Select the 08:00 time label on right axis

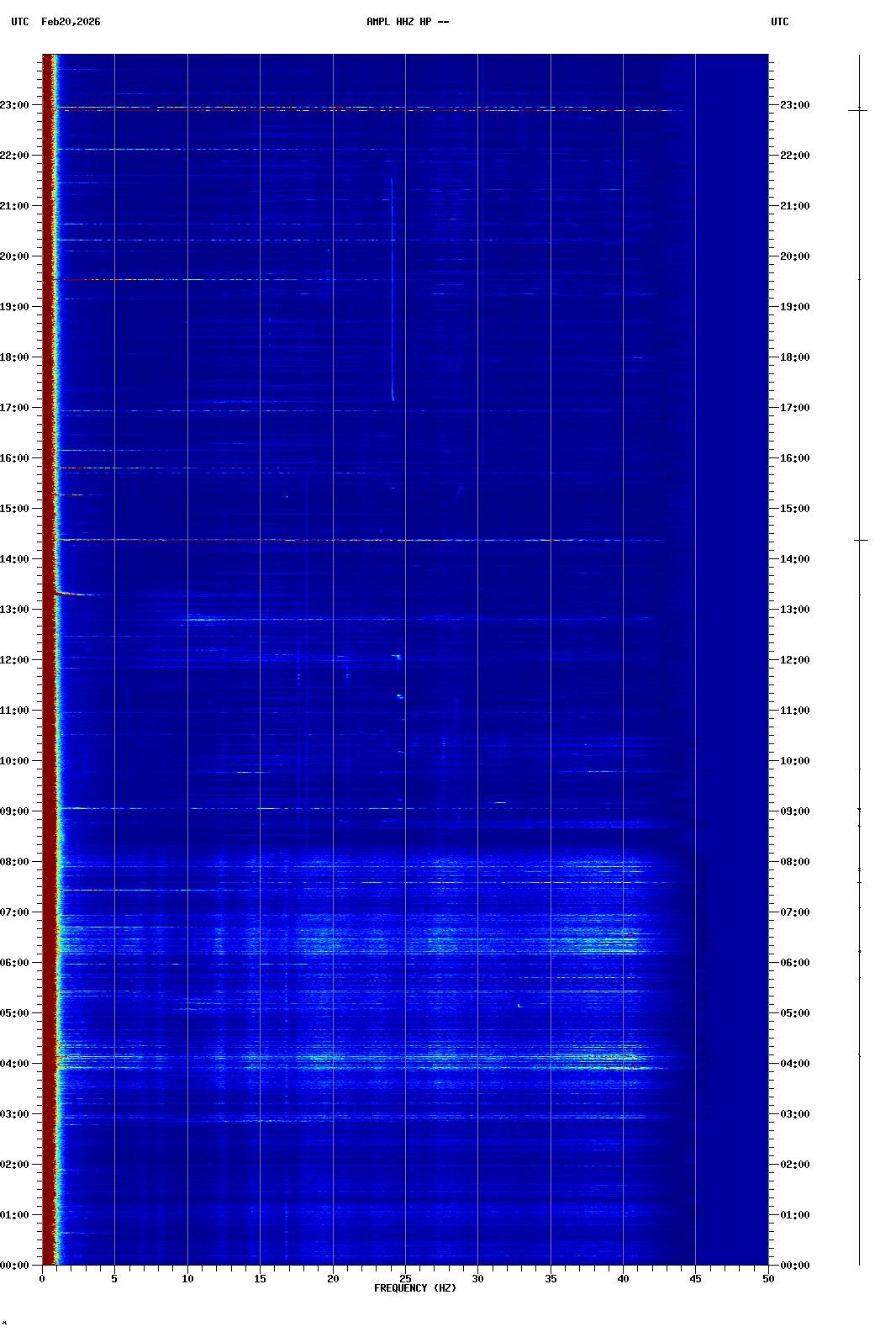[x=794, y=862]
